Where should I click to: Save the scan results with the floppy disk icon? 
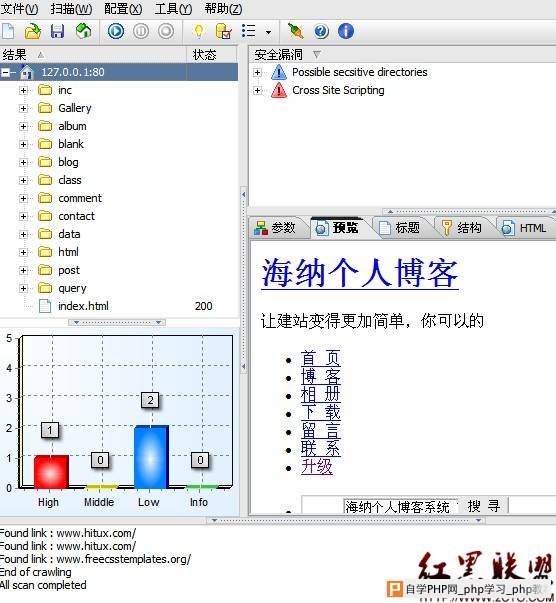click(58, 32)
